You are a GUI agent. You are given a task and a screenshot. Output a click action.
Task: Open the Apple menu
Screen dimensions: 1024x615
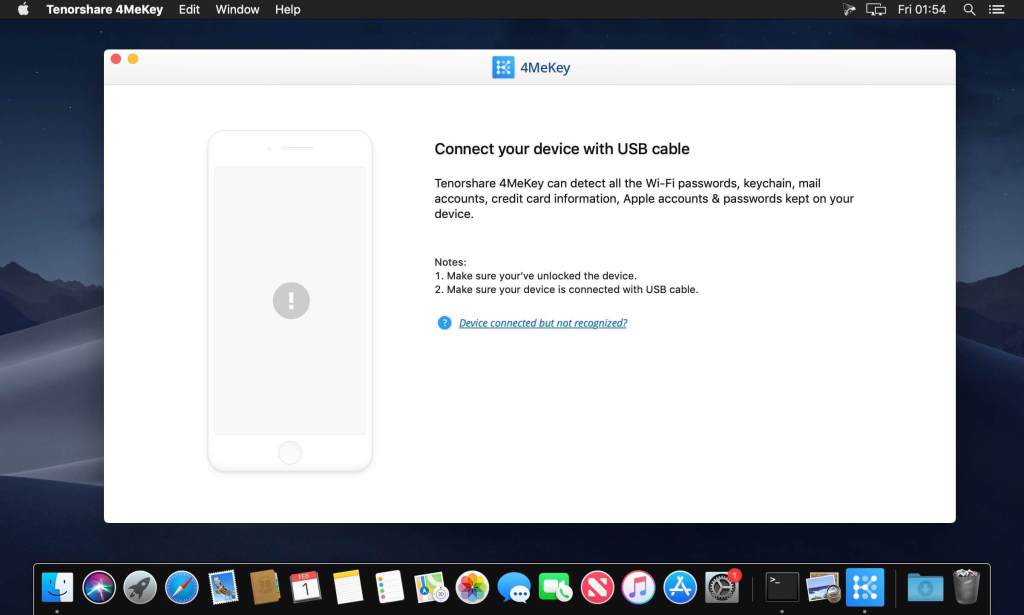(23, 9)
